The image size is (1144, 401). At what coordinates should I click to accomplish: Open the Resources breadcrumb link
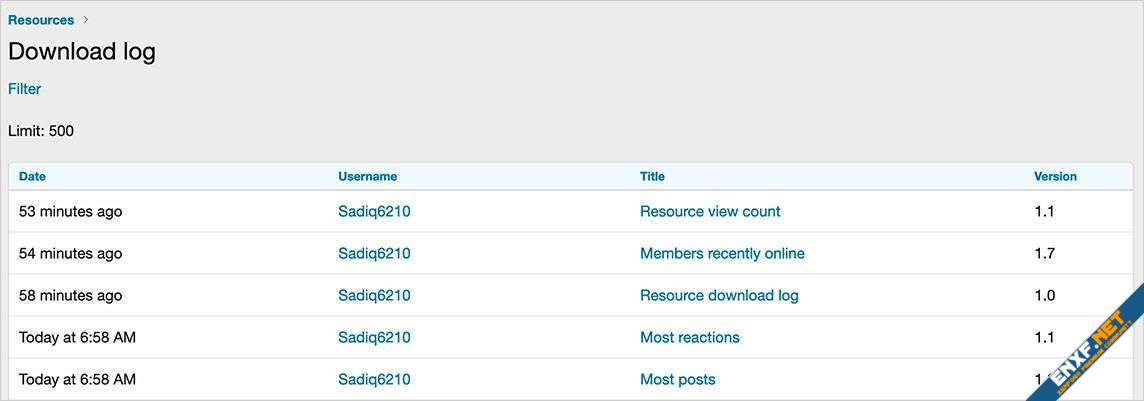tap(41, 20)
